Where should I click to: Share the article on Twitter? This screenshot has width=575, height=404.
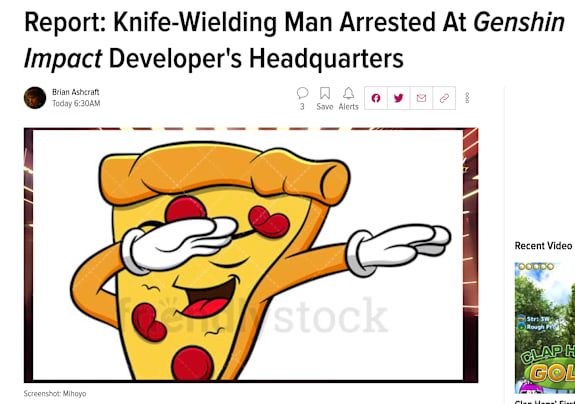pos(399,98)
